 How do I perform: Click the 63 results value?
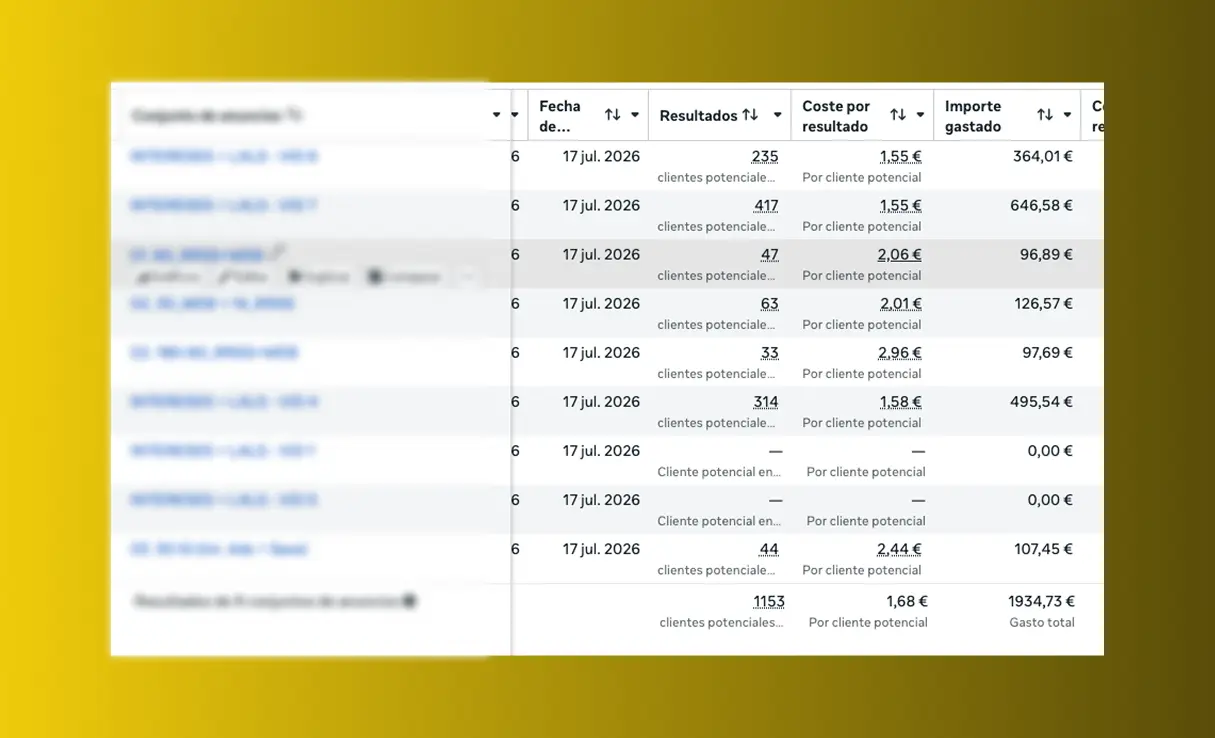click(770, 304)
